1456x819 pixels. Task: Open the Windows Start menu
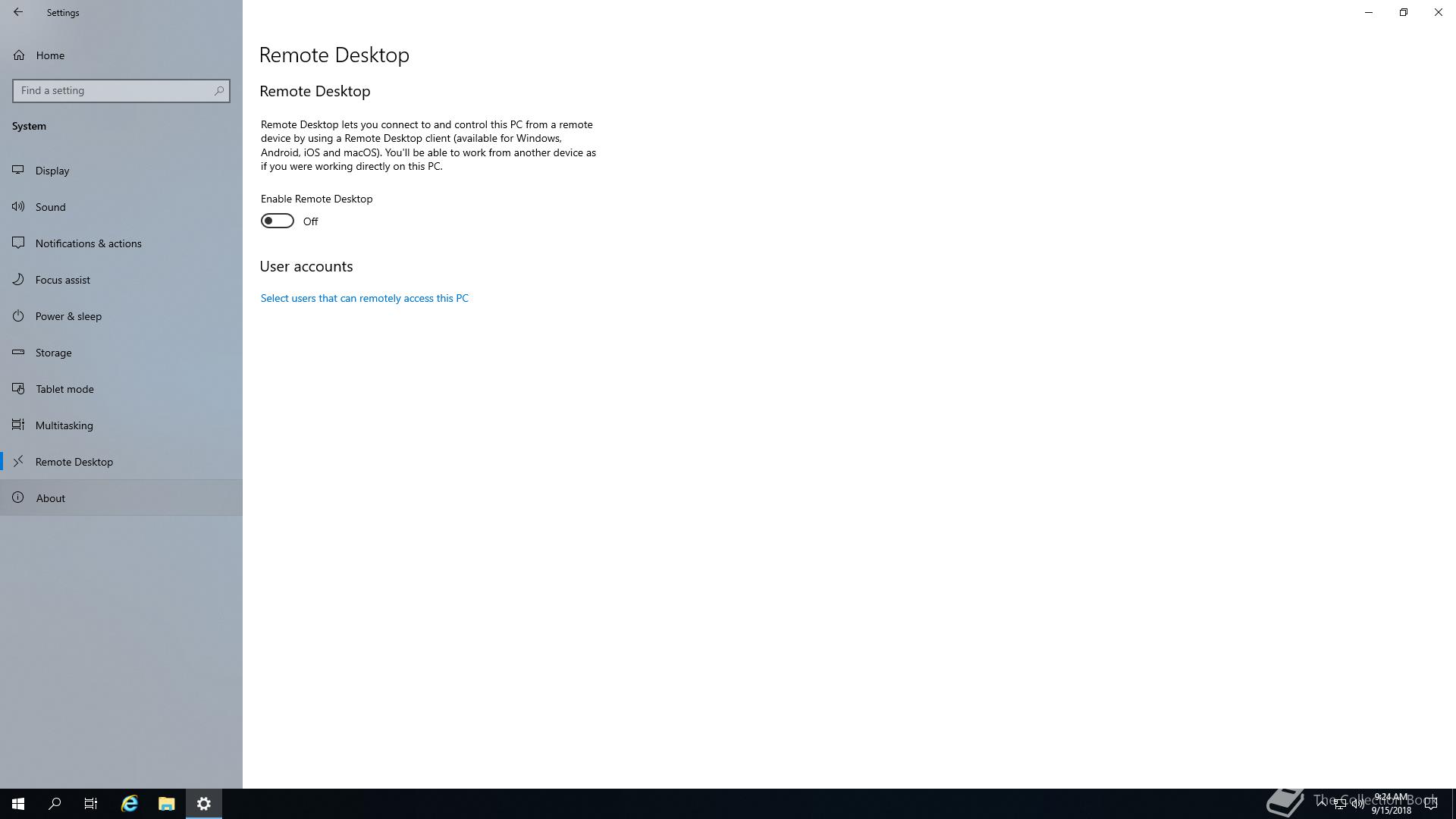[18, 804]
